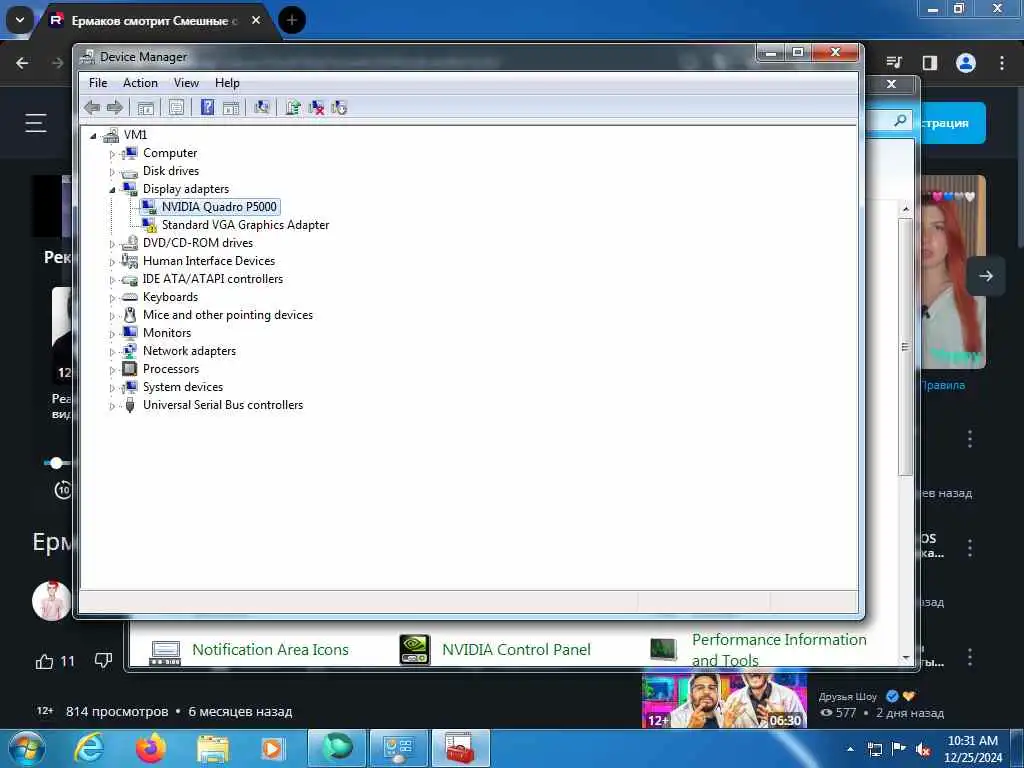Open Windows Explorer folder on taskbar

pos(213,750)
